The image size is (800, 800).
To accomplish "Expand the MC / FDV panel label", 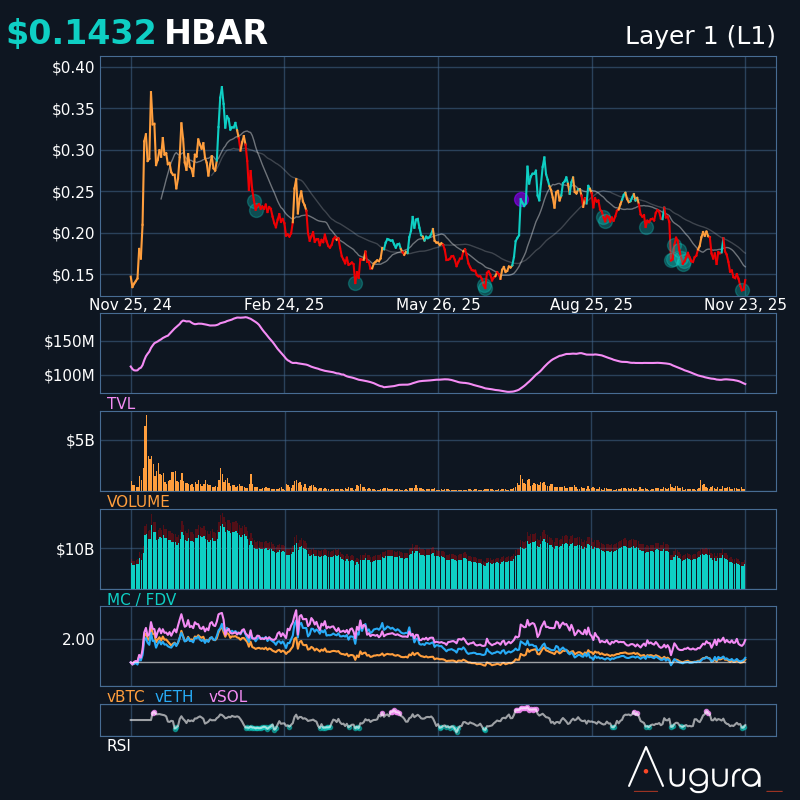I will pyautogui.click(x=141, y=600).
